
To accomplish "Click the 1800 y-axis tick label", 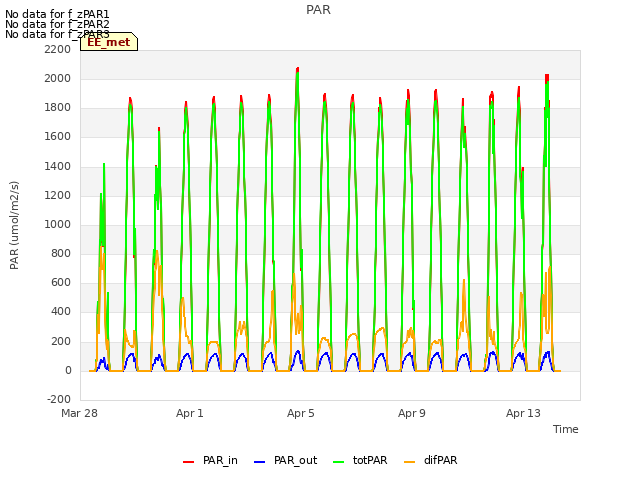I will click(x=58, y=108).
